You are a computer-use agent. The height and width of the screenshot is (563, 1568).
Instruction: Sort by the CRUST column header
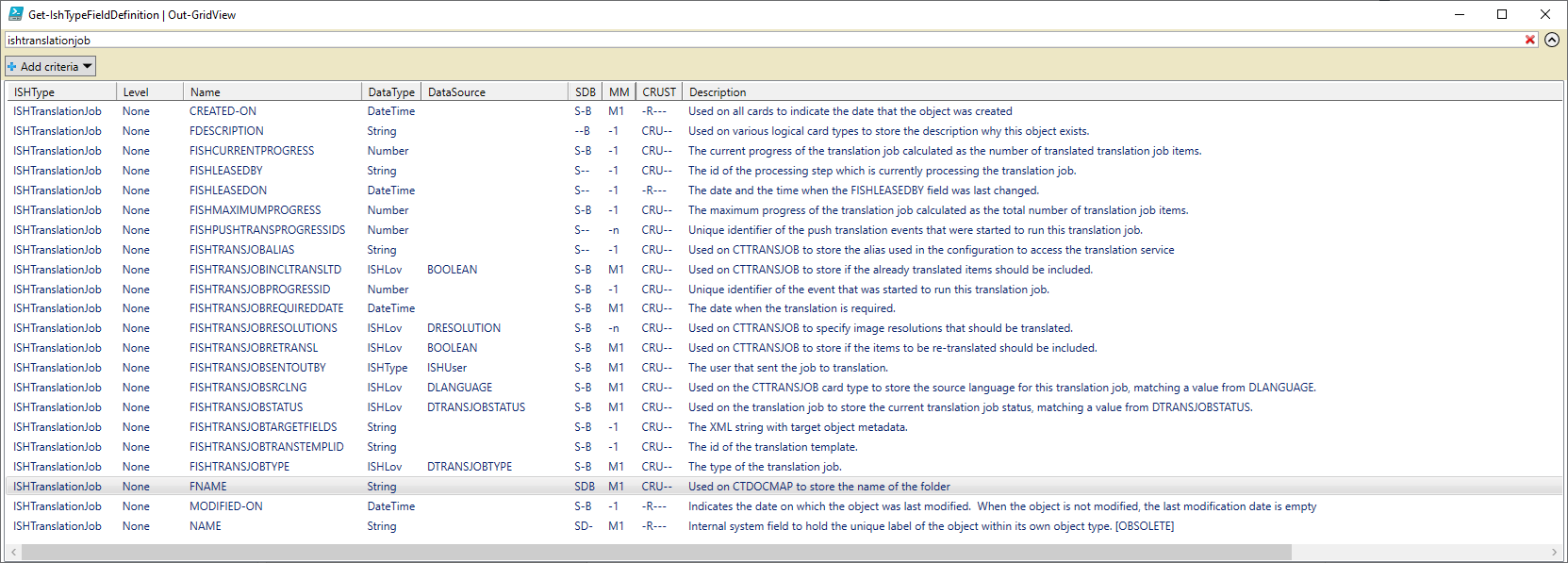[659, 92]
